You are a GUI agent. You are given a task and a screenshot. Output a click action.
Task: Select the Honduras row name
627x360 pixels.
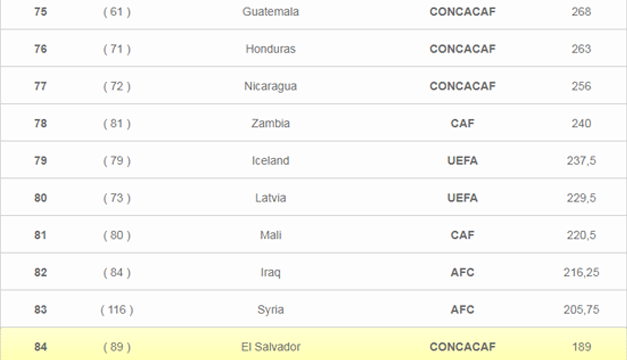point(270,49)
